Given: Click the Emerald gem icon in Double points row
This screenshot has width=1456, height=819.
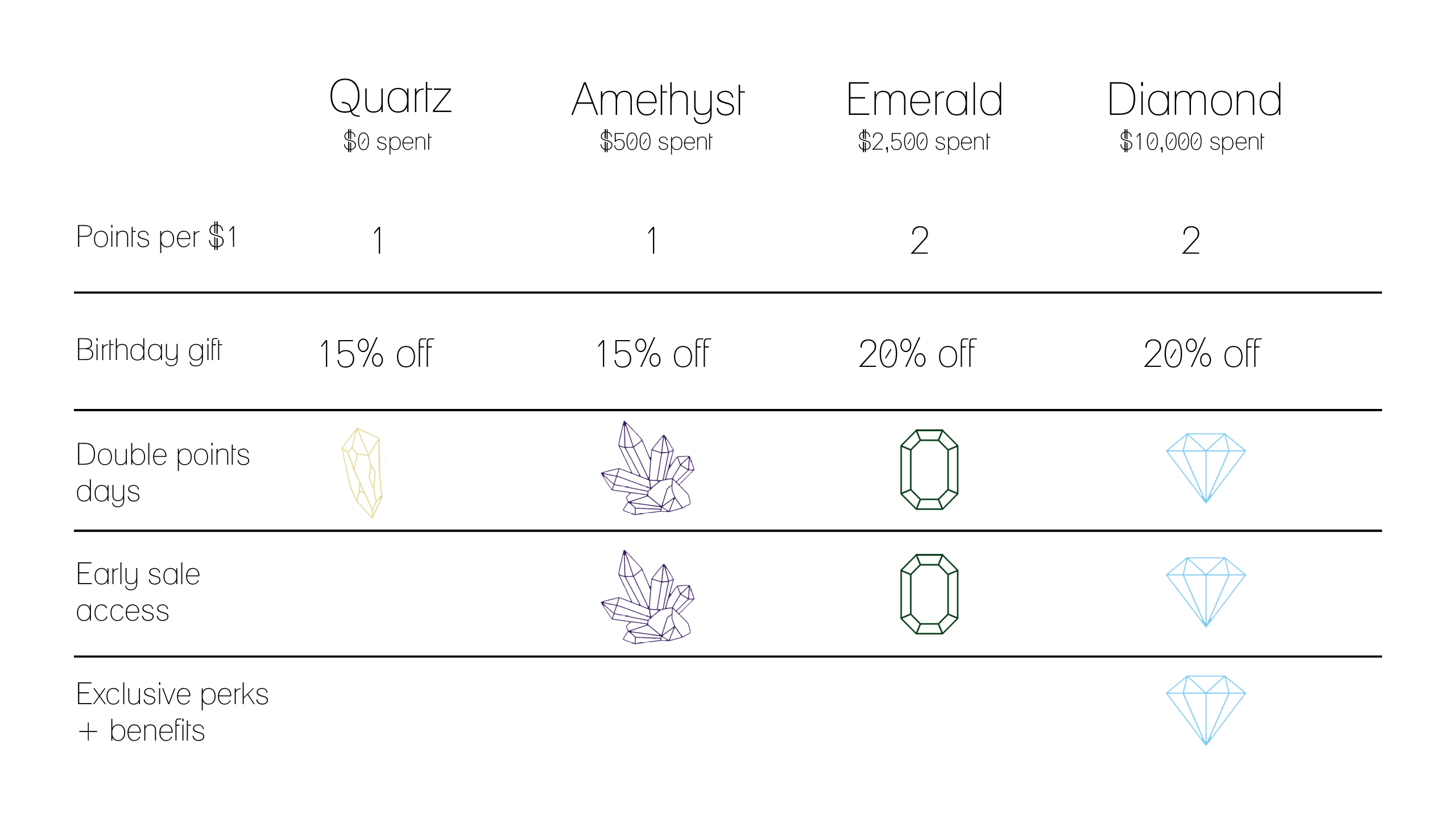Looking at the screenshot, I should click(x=929, y=469).
